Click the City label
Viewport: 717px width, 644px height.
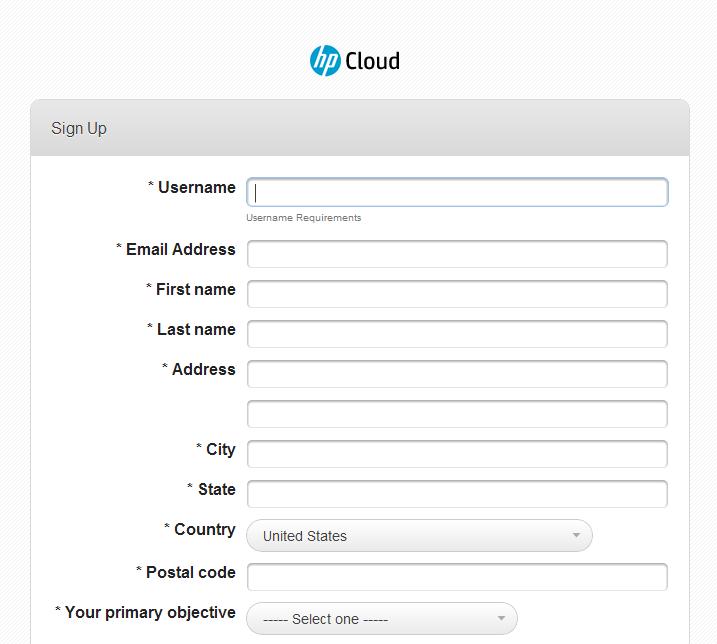point(221,450)
